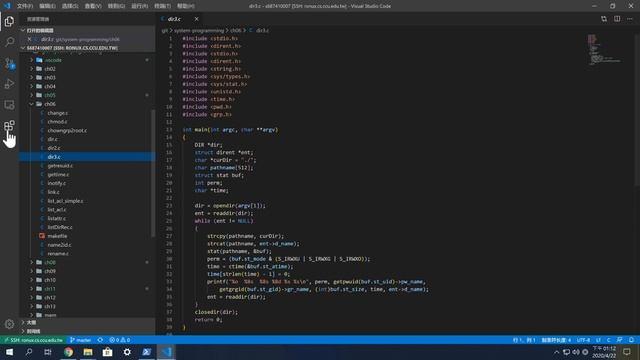The height and width of the screenshot is (360, 640).
Task: Open the first menu in the menu bar
Action: (25, 6)
